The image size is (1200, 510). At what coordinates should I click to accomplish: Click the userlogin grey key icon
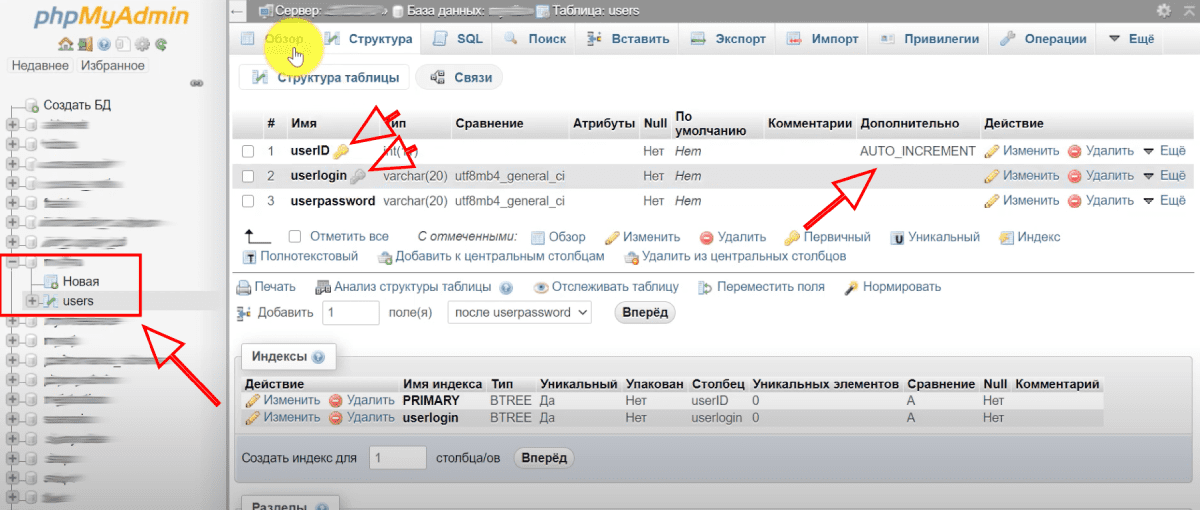pos(358,176)
